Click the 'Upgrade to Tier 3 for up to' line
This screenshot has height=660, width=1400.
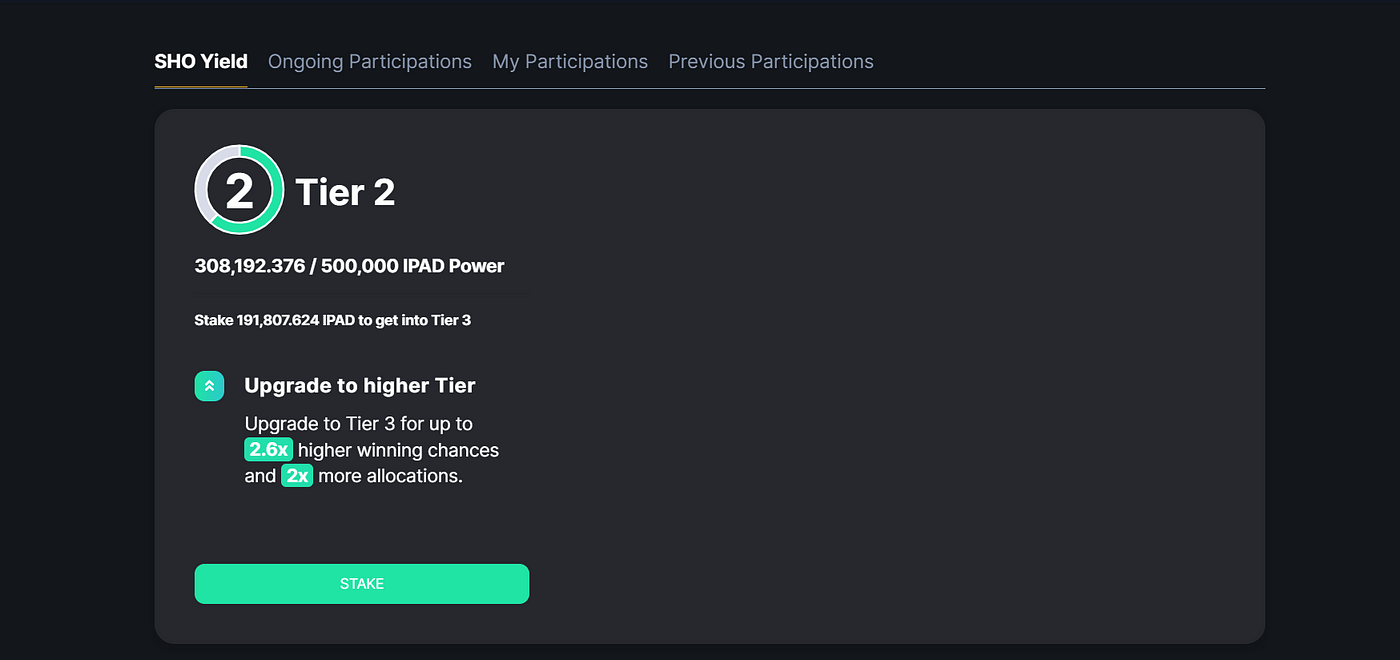click(x=359, y=424)
